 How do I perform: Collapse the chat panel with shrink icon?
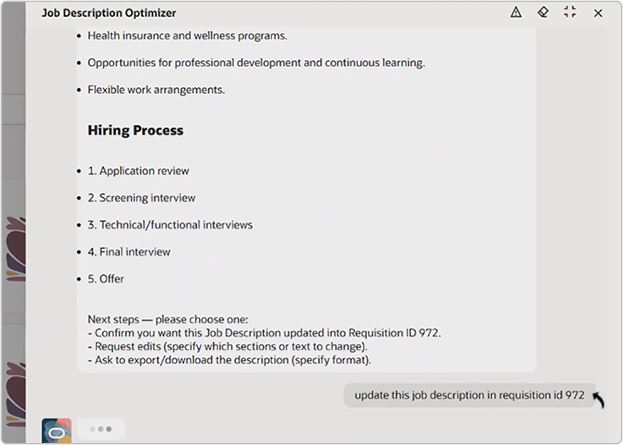[570, 12]
